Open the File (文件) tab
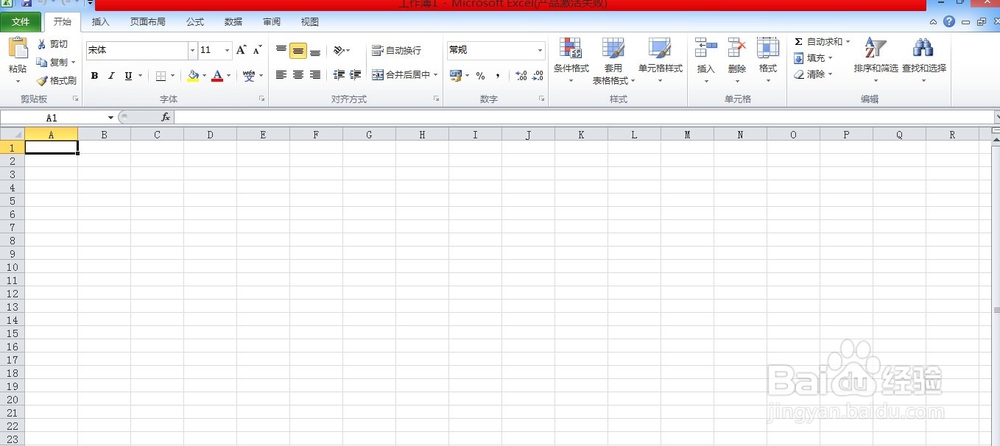Screen dimensions: 1000x446 coord(20,22)
